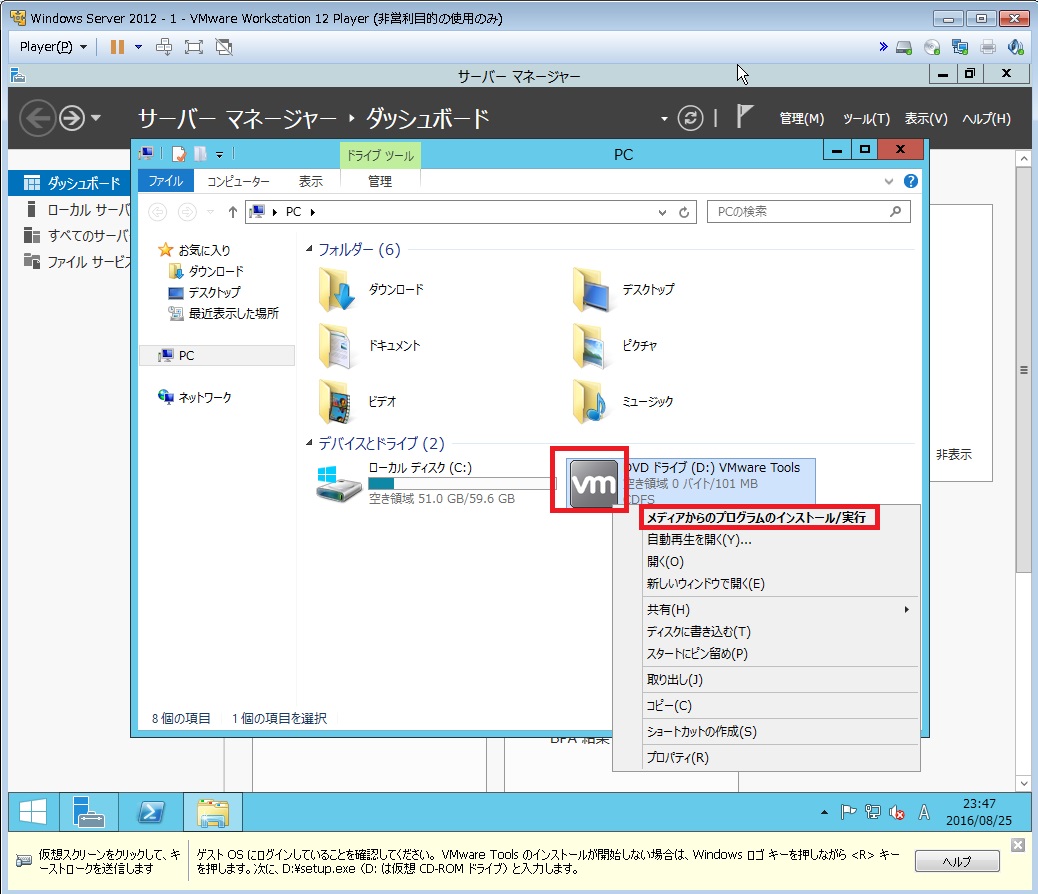Open PowerShell from the taskbar
The width and height of the screenshot is (1038, 894).
(x=151, y=811)
